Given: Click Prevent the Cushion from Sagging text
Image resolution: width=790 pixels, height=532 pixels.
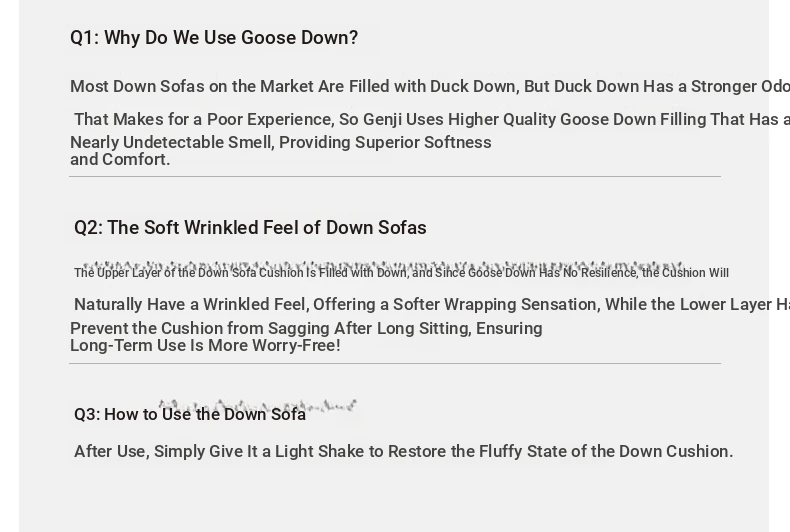Looking at the screenshot, I should [x=306, y=328].
